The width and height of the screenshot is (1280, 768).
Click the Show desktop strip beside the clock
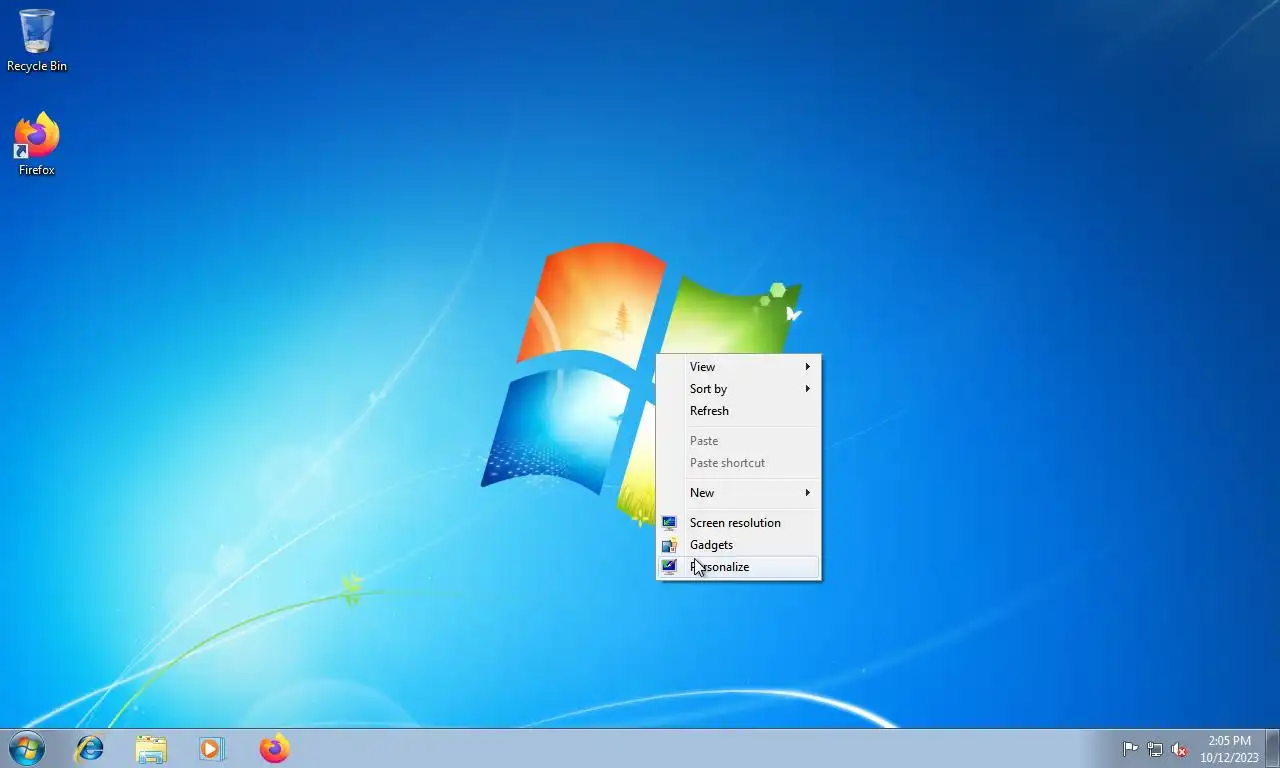[x=1272, y=749]
